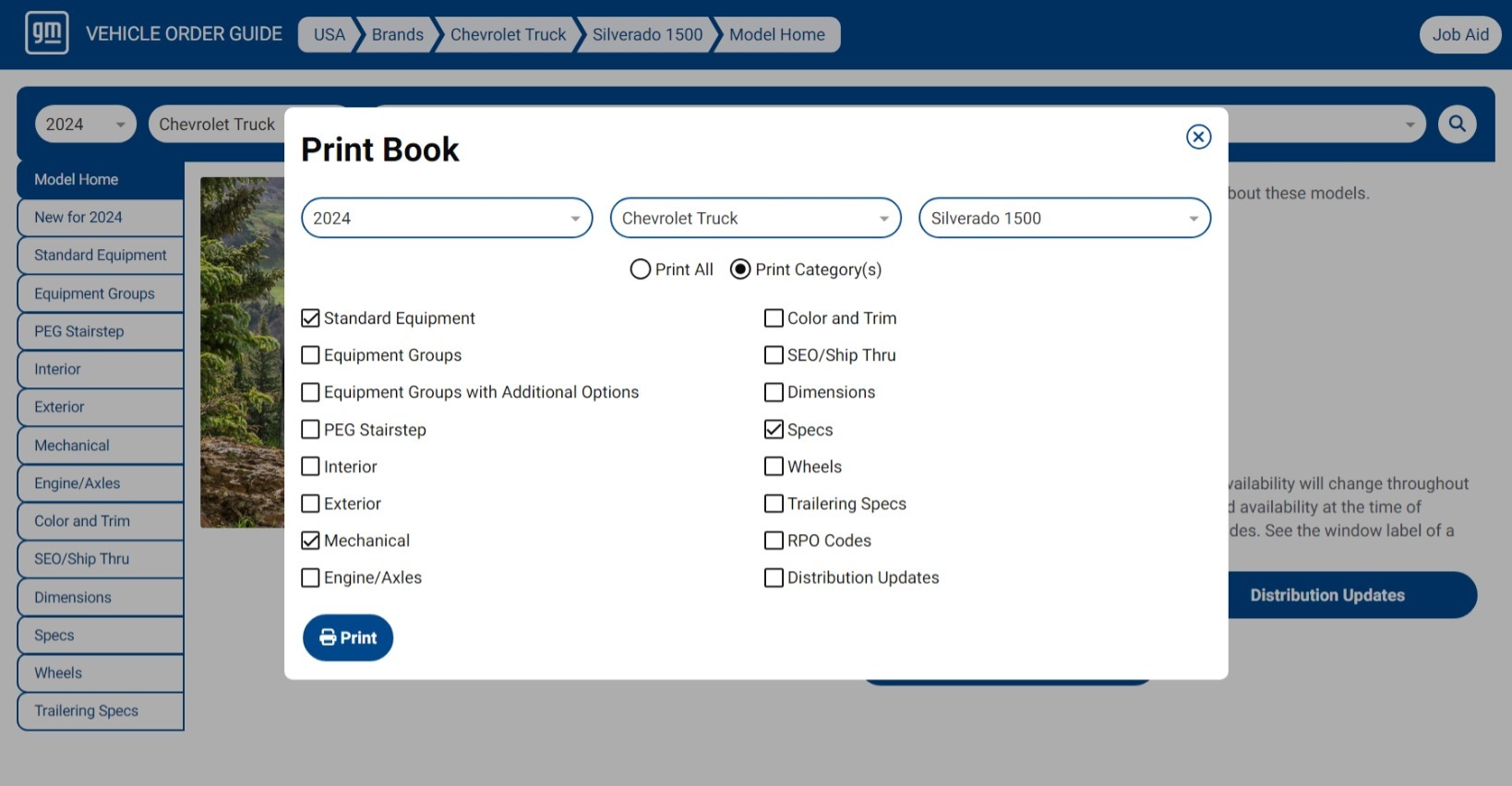Click the Vehicle Order Guide title

(x=184, y=34)
